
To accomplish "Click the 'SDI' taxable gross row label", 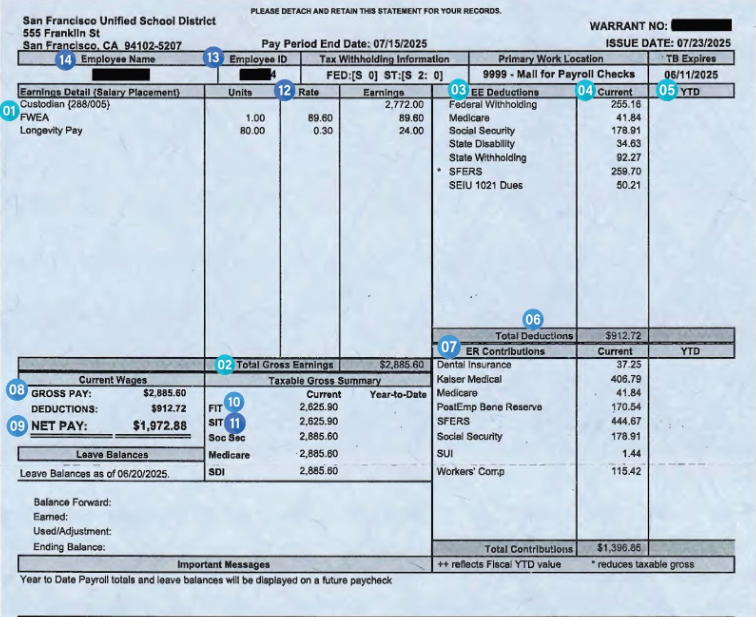I will point(216,472).
